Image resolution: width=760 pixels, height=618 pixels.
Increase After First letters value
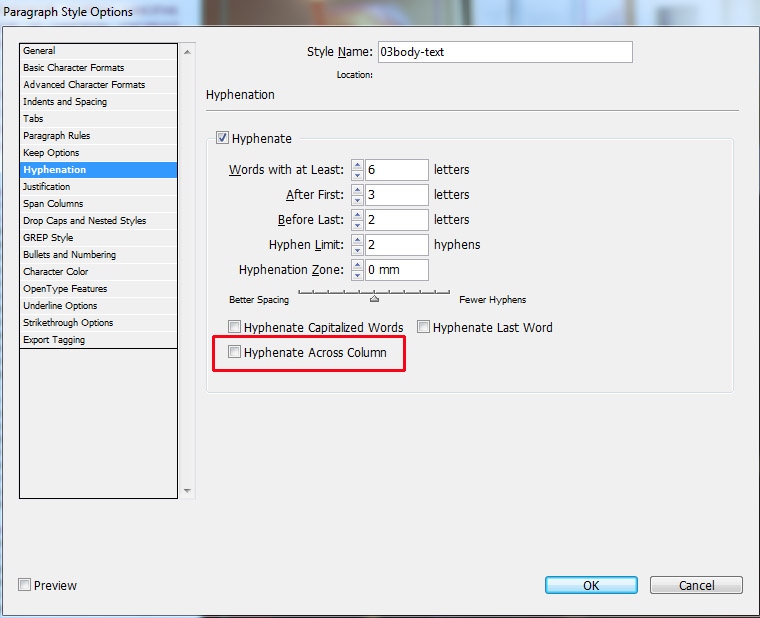357,190
